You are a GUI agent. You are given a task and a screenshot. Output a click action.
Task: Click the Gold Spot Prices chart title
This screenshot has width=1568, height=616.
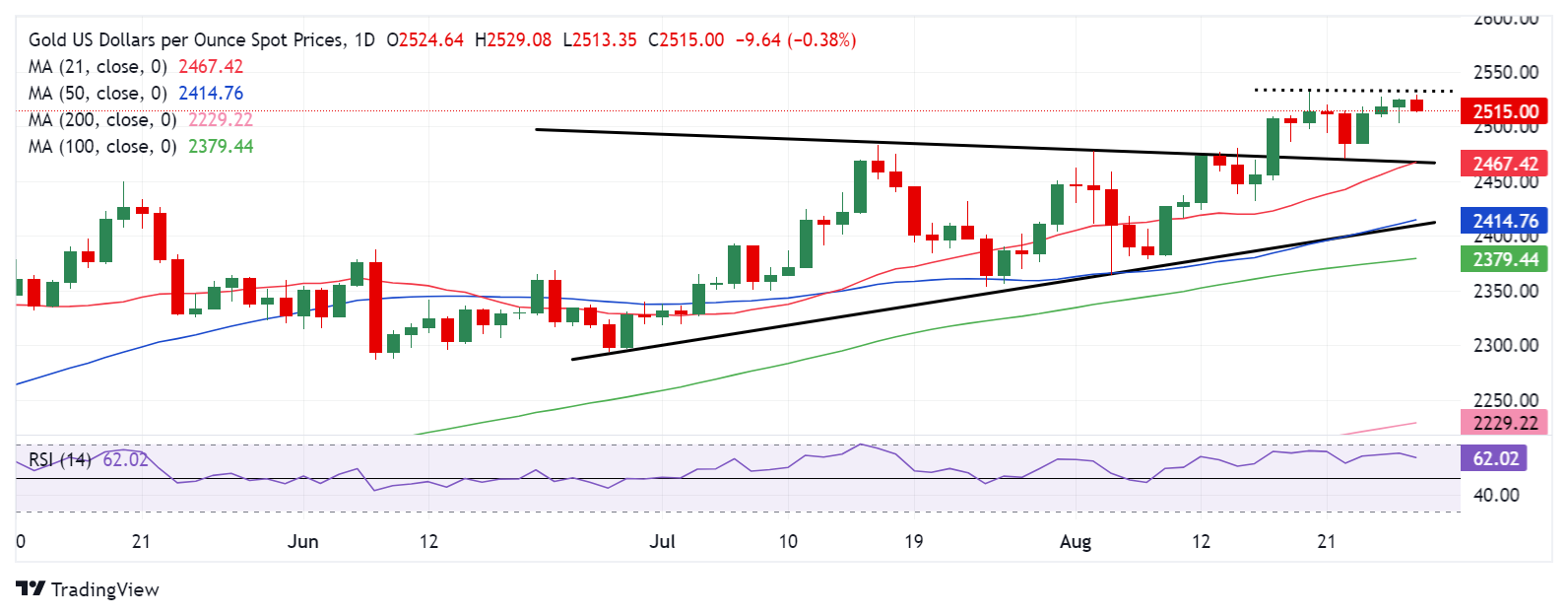(x=187, y=40)
